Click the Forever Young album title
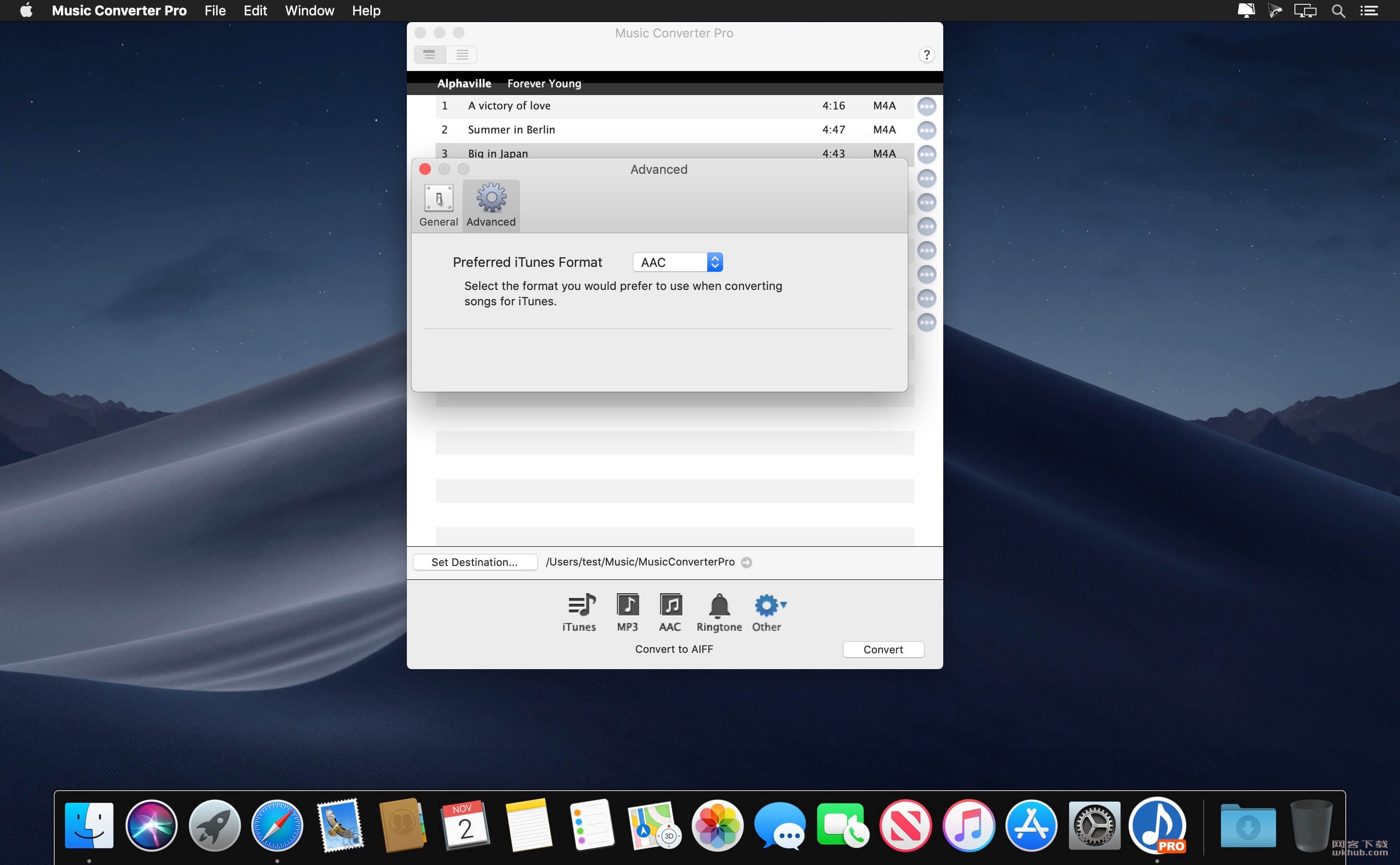The height and width of the screenshot is (865, 1400). (544, 84)
